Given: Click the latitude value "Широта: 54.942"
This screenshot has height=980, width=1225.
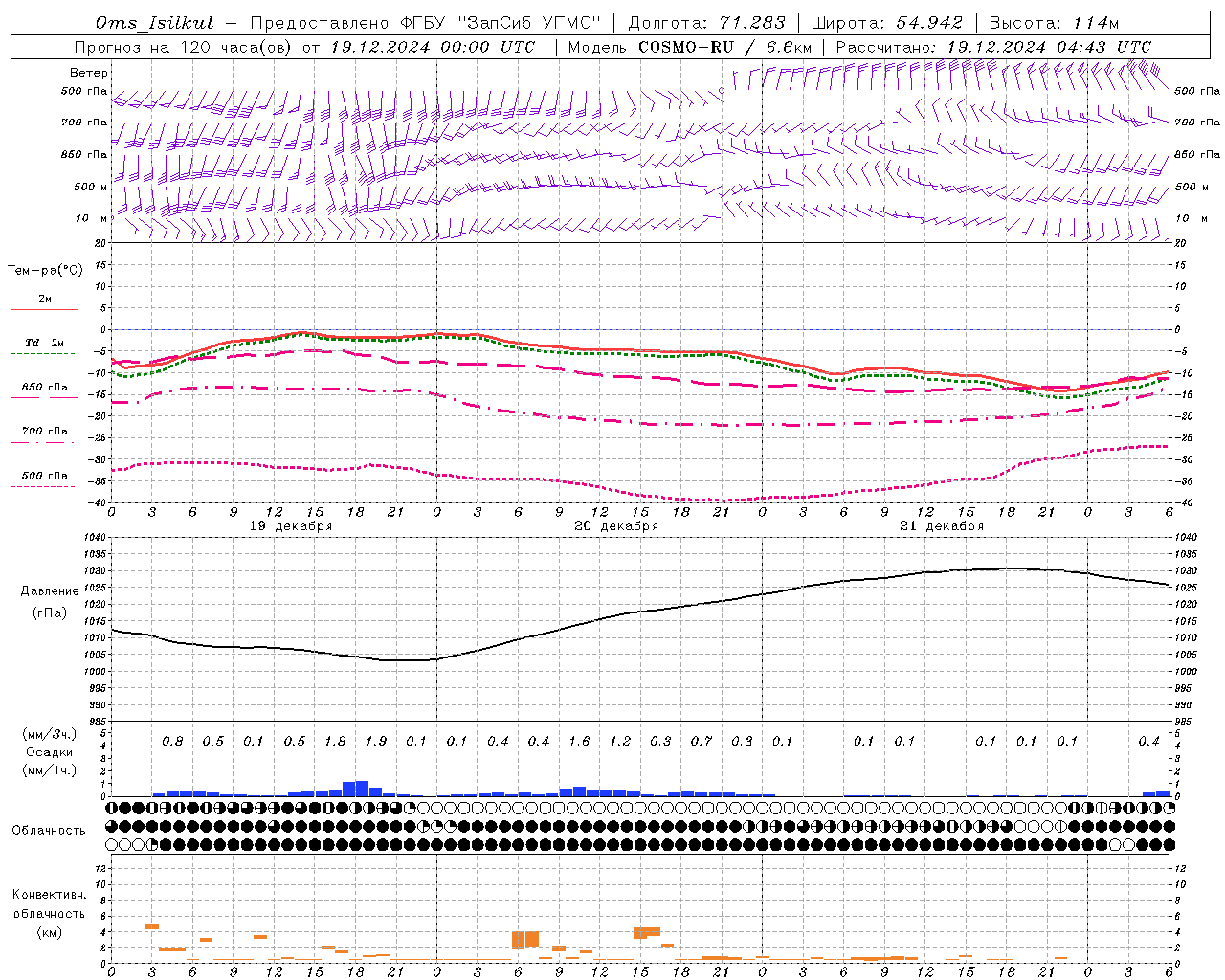Looking at the screenshot, I should pyautogui.click(x=886, y=23).
